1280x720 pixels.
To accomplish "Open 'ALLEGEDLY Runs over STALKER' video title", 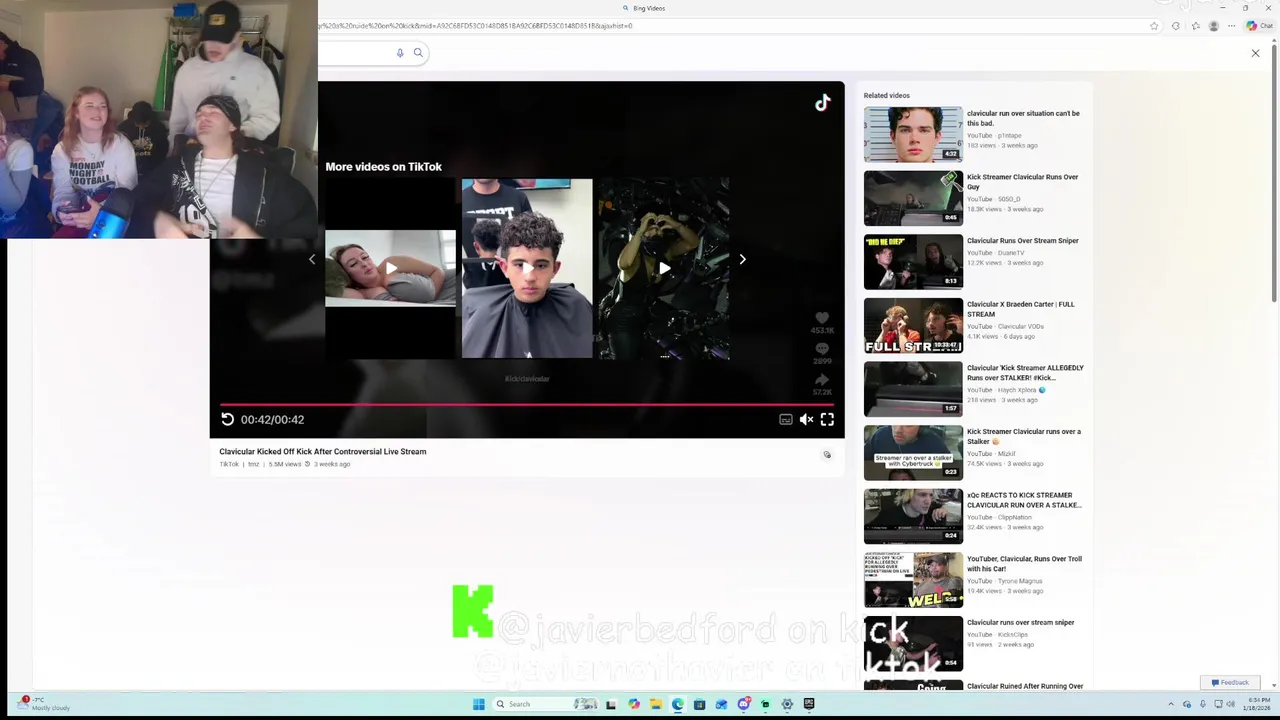I will pyautogui.click(x=1025, y=373).
